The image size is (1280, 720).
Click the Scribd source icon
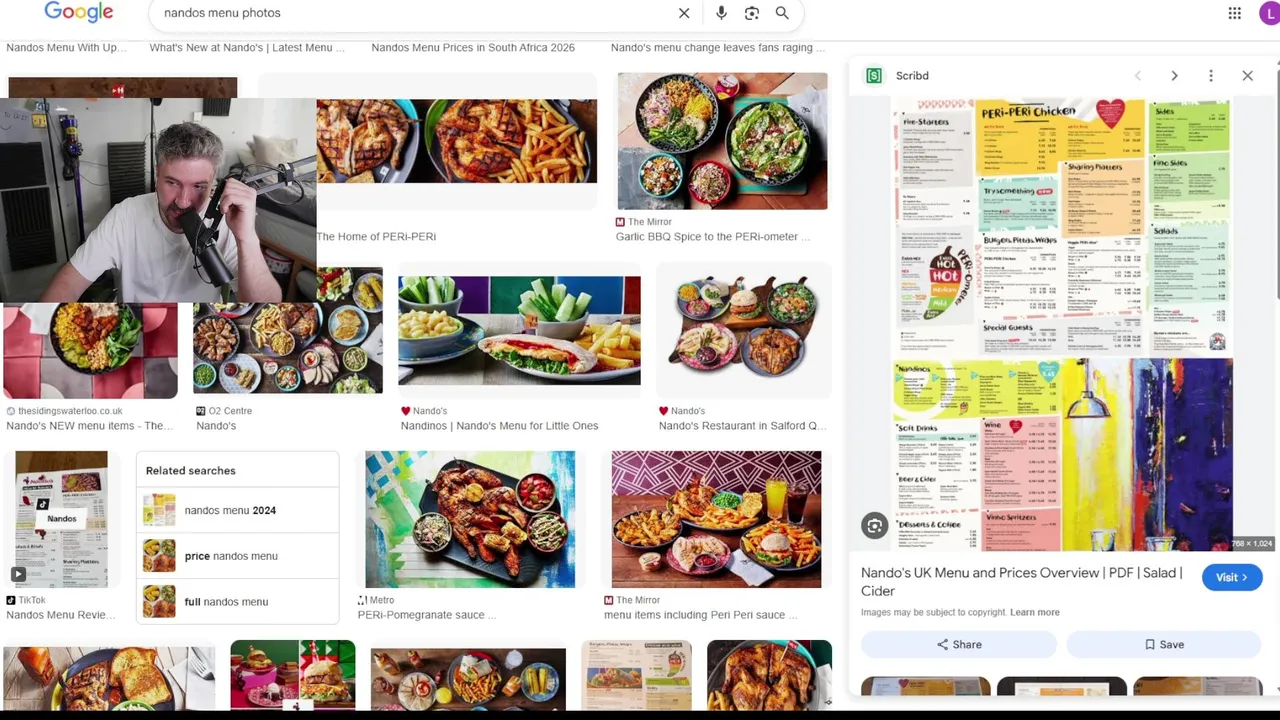pyautogui.click(x=874, y=76)
